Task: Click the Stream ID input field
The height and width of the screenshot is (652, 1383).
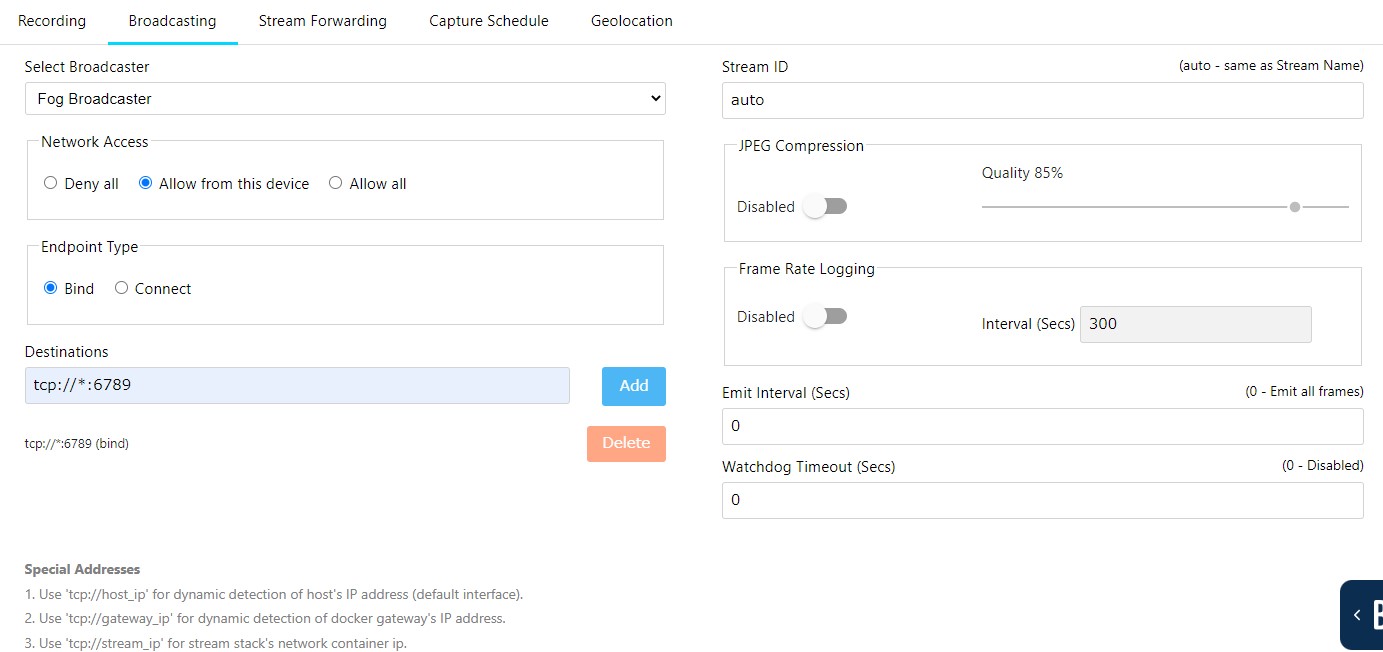Action: pyautogui.click(x=1042, y=100)
